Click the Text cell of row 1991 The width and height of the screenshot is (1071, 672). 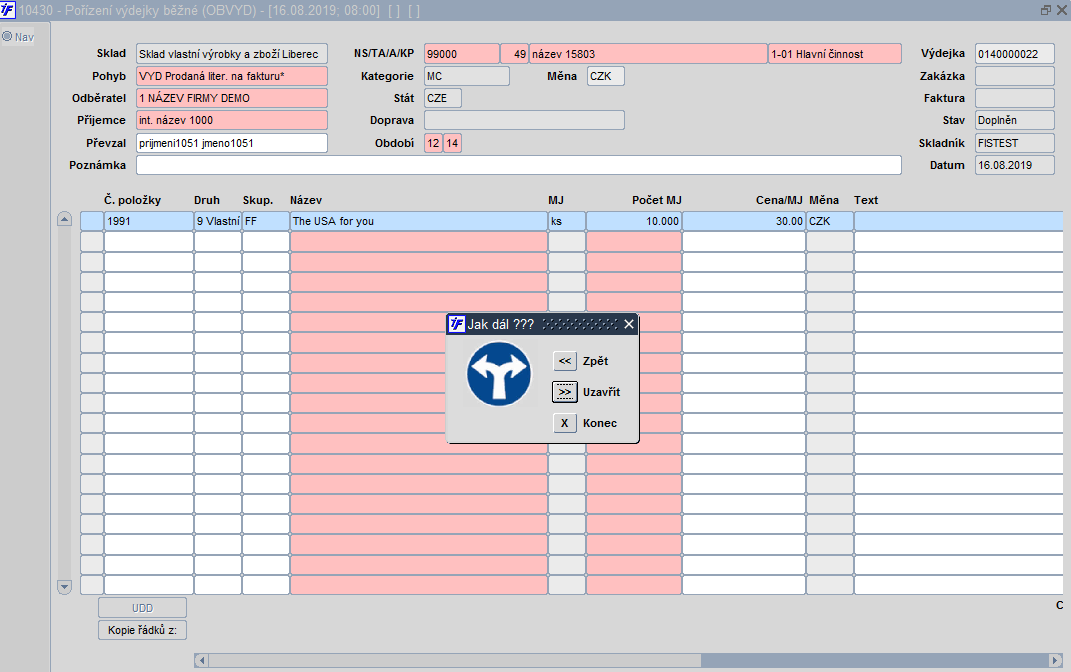pyautogui.click(x=958, y=221)
